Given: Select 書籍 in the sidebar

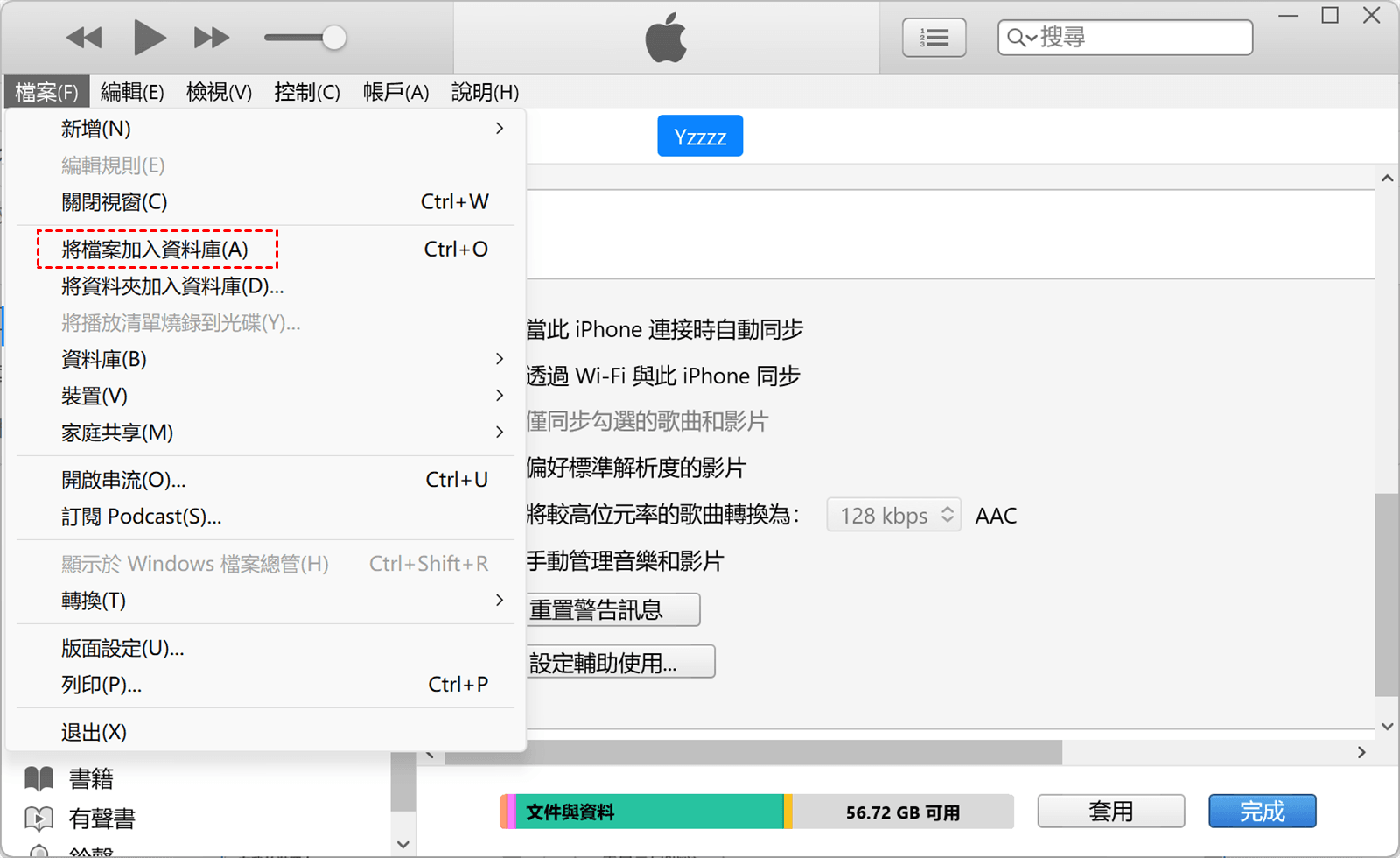Looking at the screenshot, I should (91, 778).
